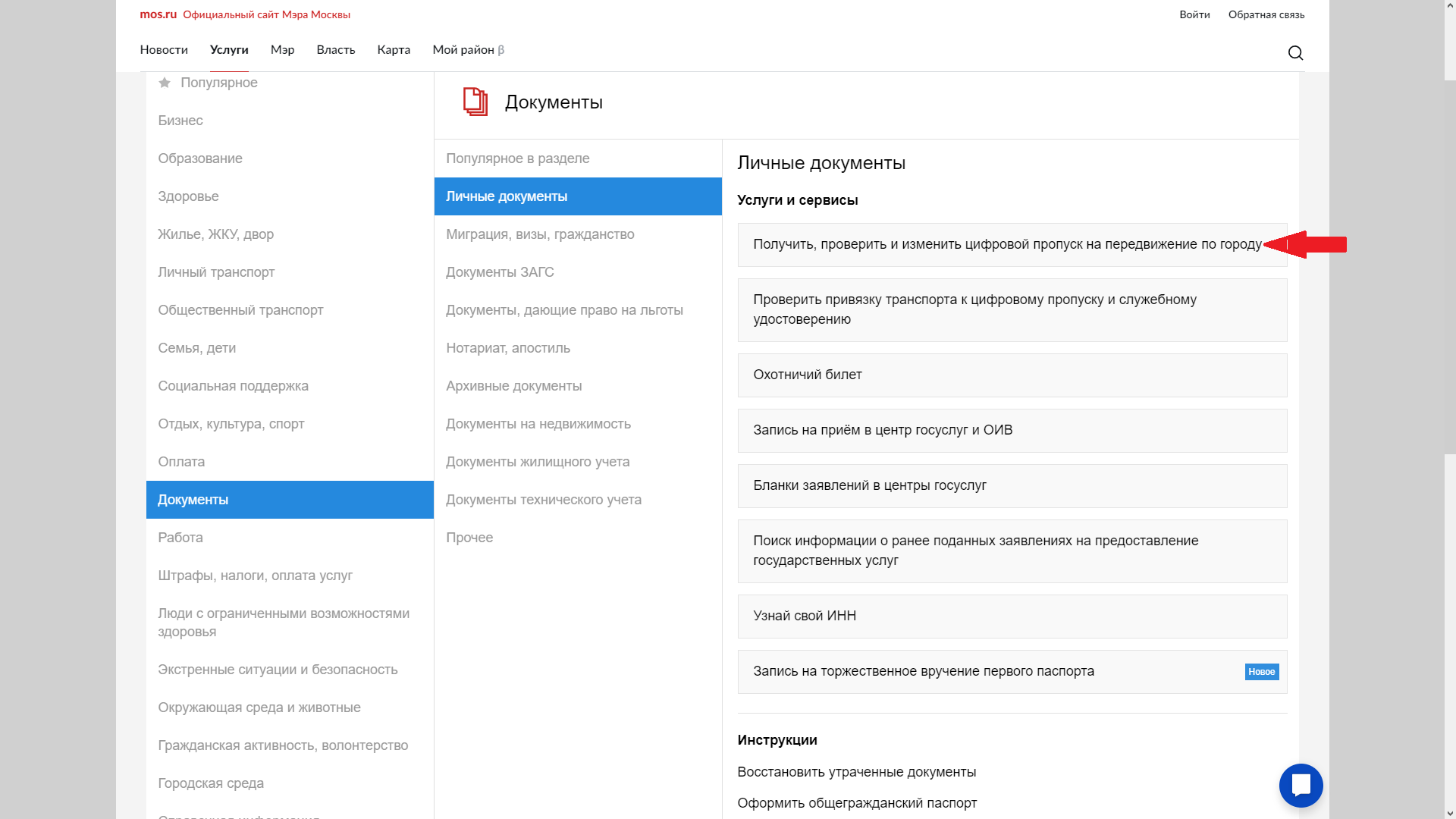1456x819 pixels.
Task: Open Здоровье category in sidebar
Action: (x=188, y=196)
